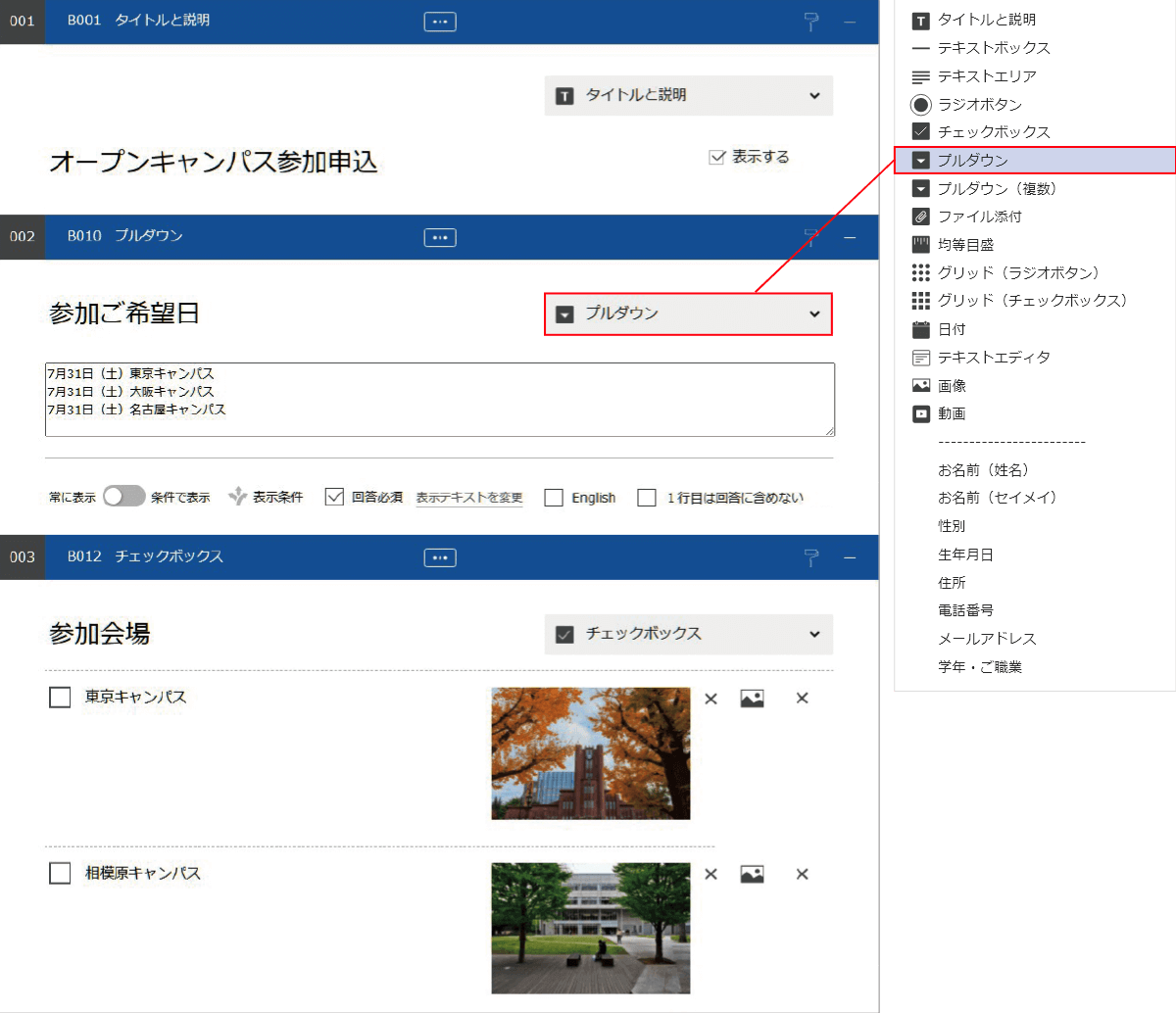1176x1013 pixels.
Task: Switch the 常に表示 / 条件で表示 toggle
Action: pos(124,496)
